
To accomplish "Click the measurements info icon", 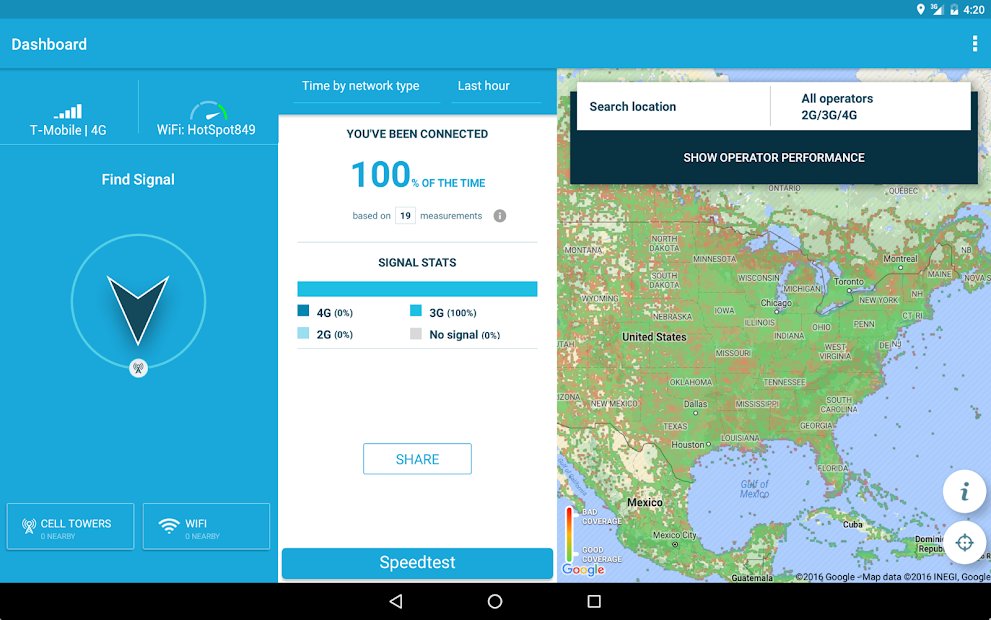I will coord(500,216).
